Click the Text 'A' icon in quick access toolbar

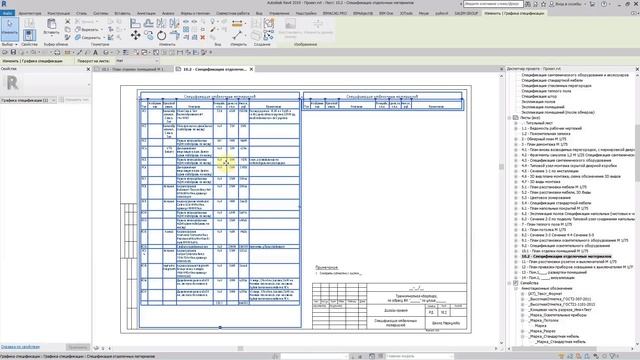(96, 52)
